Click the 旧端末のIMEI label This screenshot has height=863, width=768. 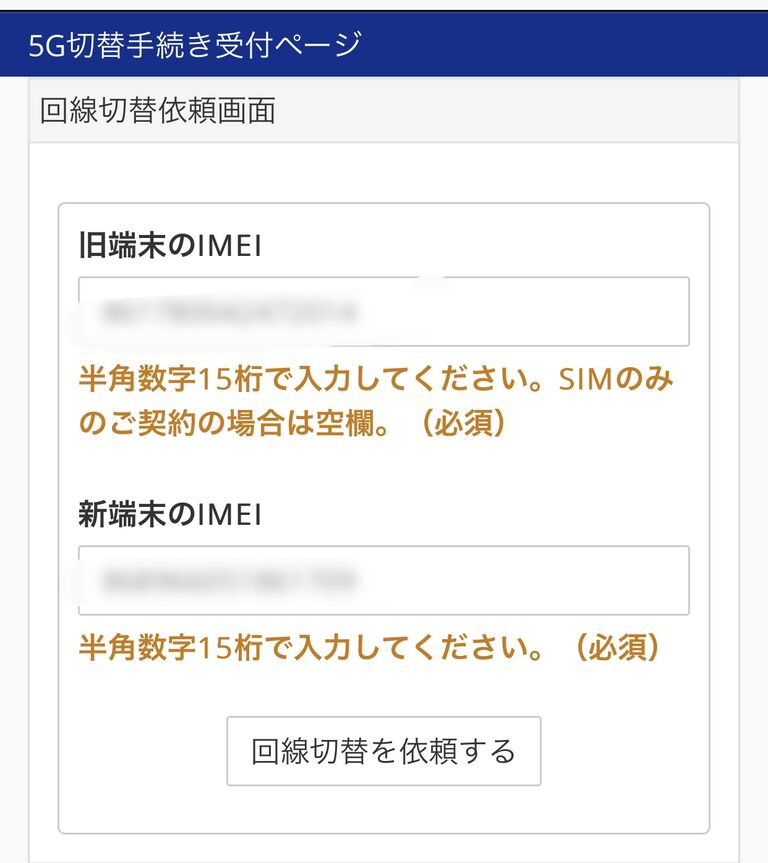[x=169, y=246]
